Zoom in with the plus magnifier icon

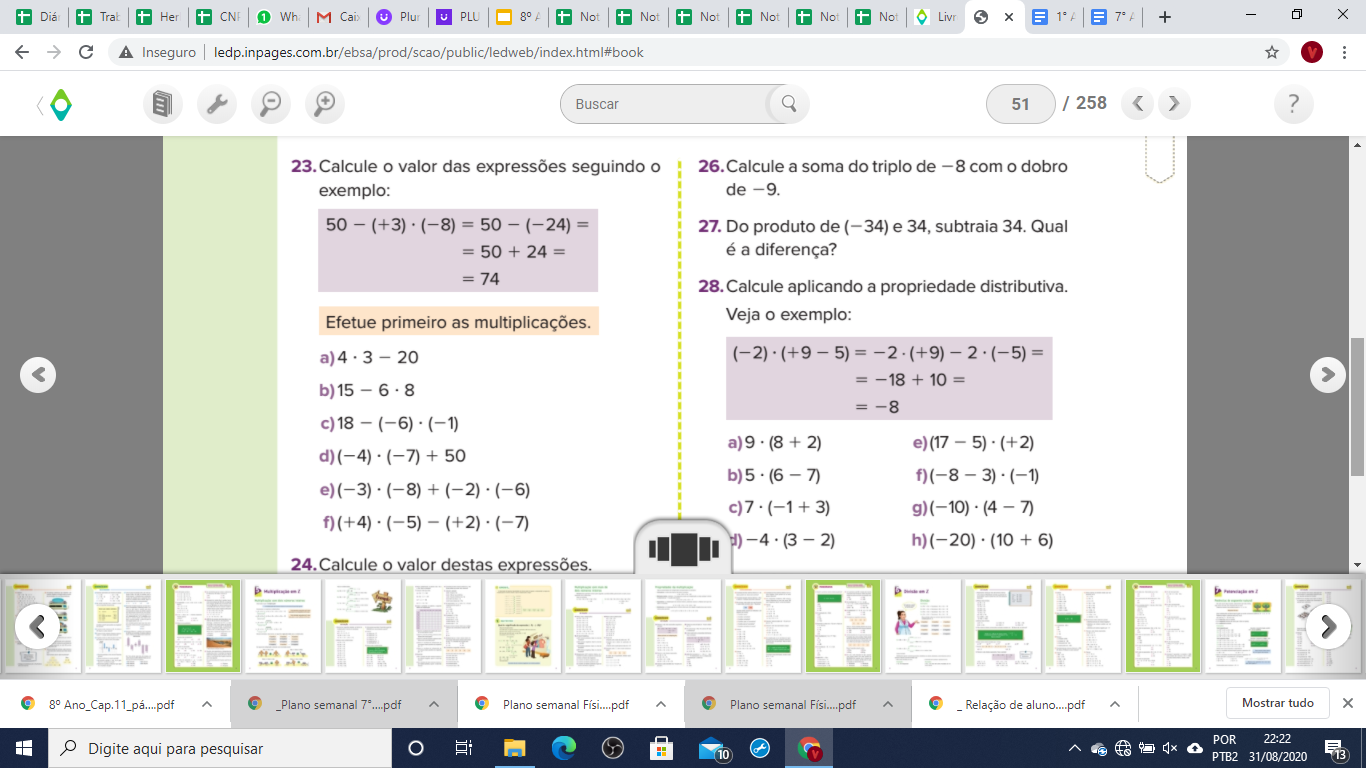324,104
